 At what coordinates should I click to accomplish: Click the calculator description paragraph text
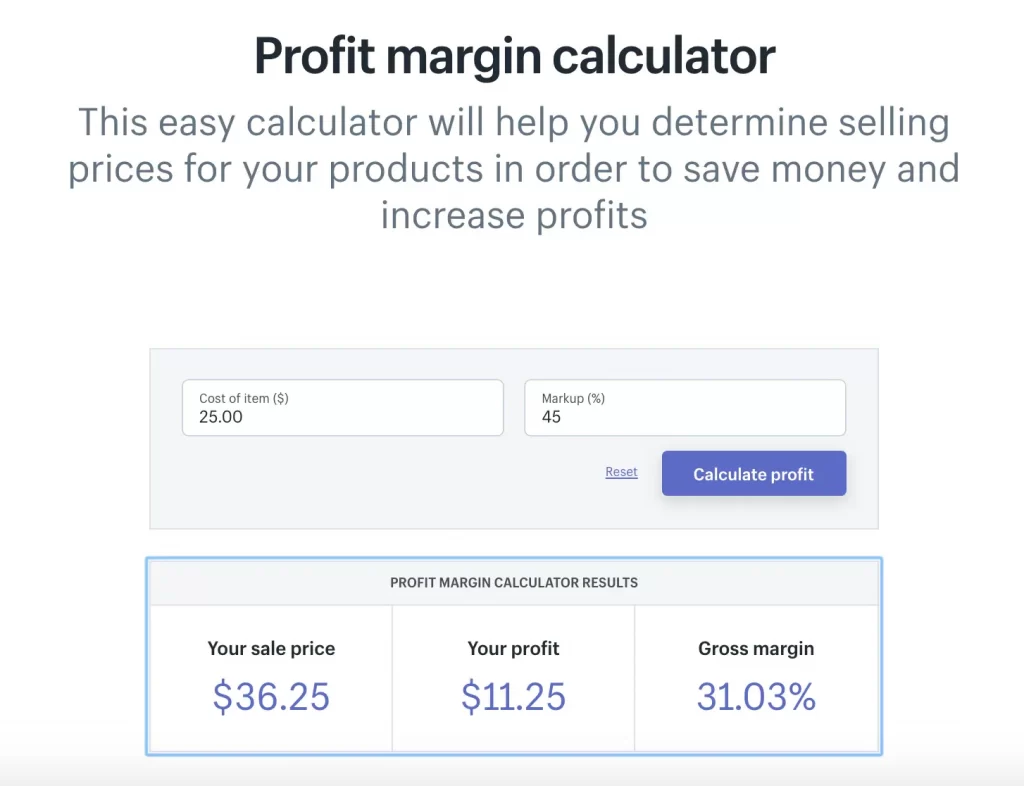513,168
